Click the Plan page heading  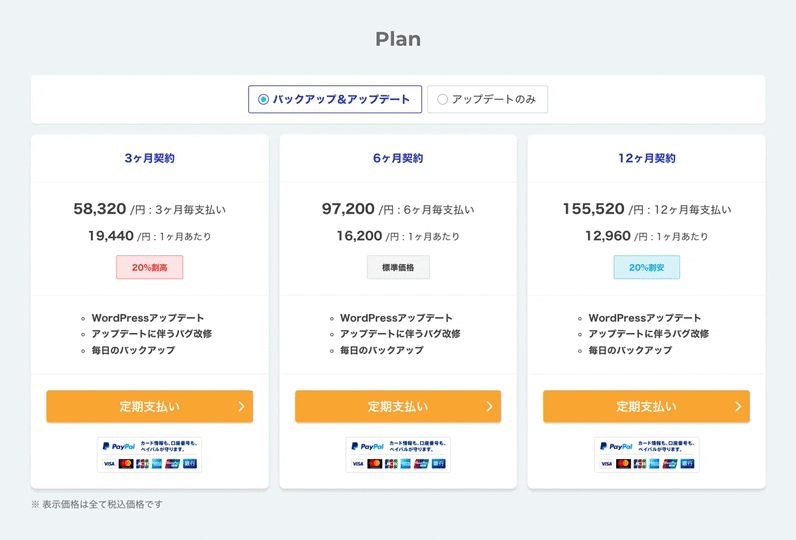coord(398,39)
